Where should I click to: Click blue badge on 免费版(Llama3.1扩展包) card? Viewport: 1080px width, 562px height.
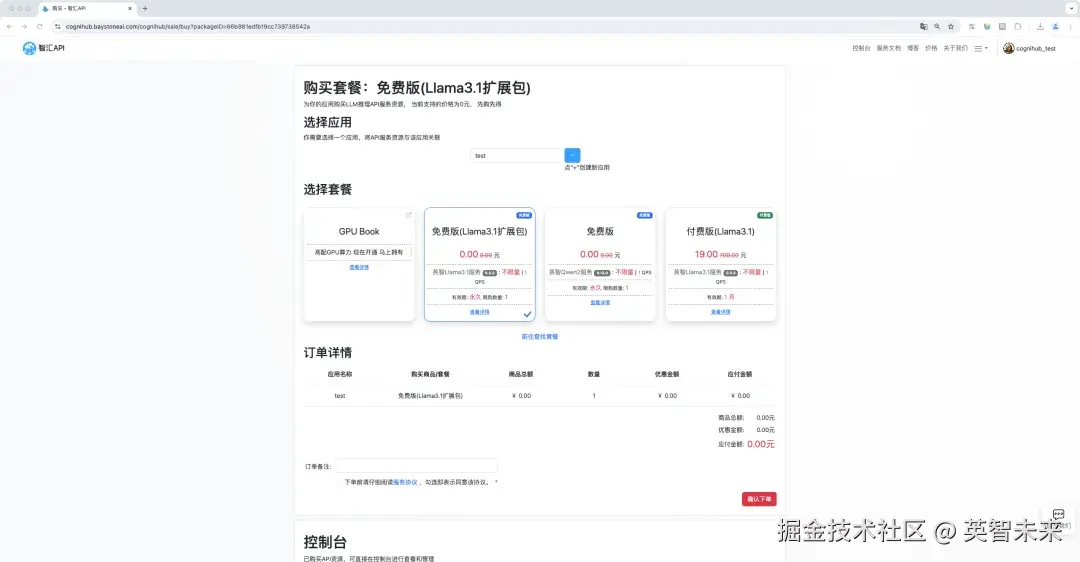tap(524, 216)
